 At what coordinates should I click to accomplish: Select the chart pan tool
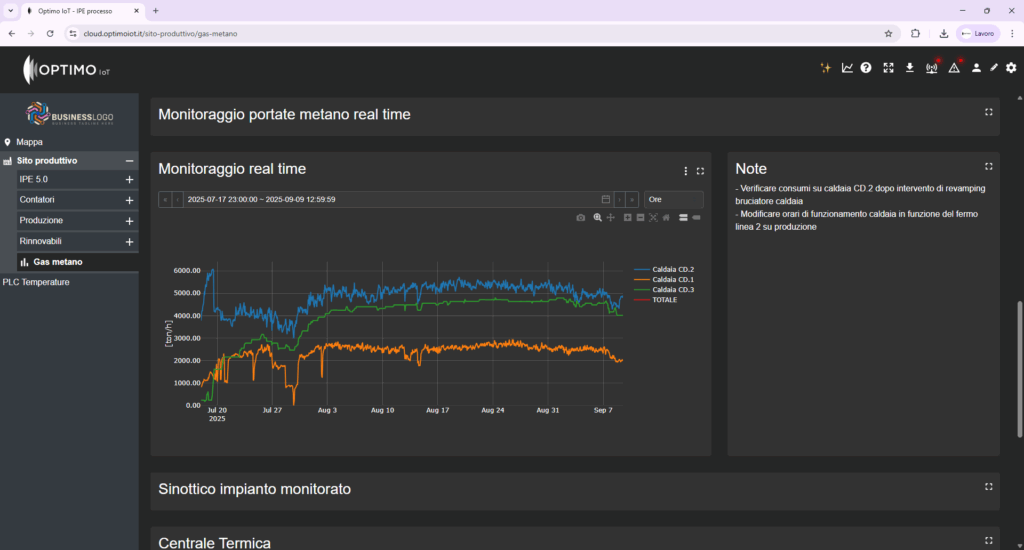[611, 218]
